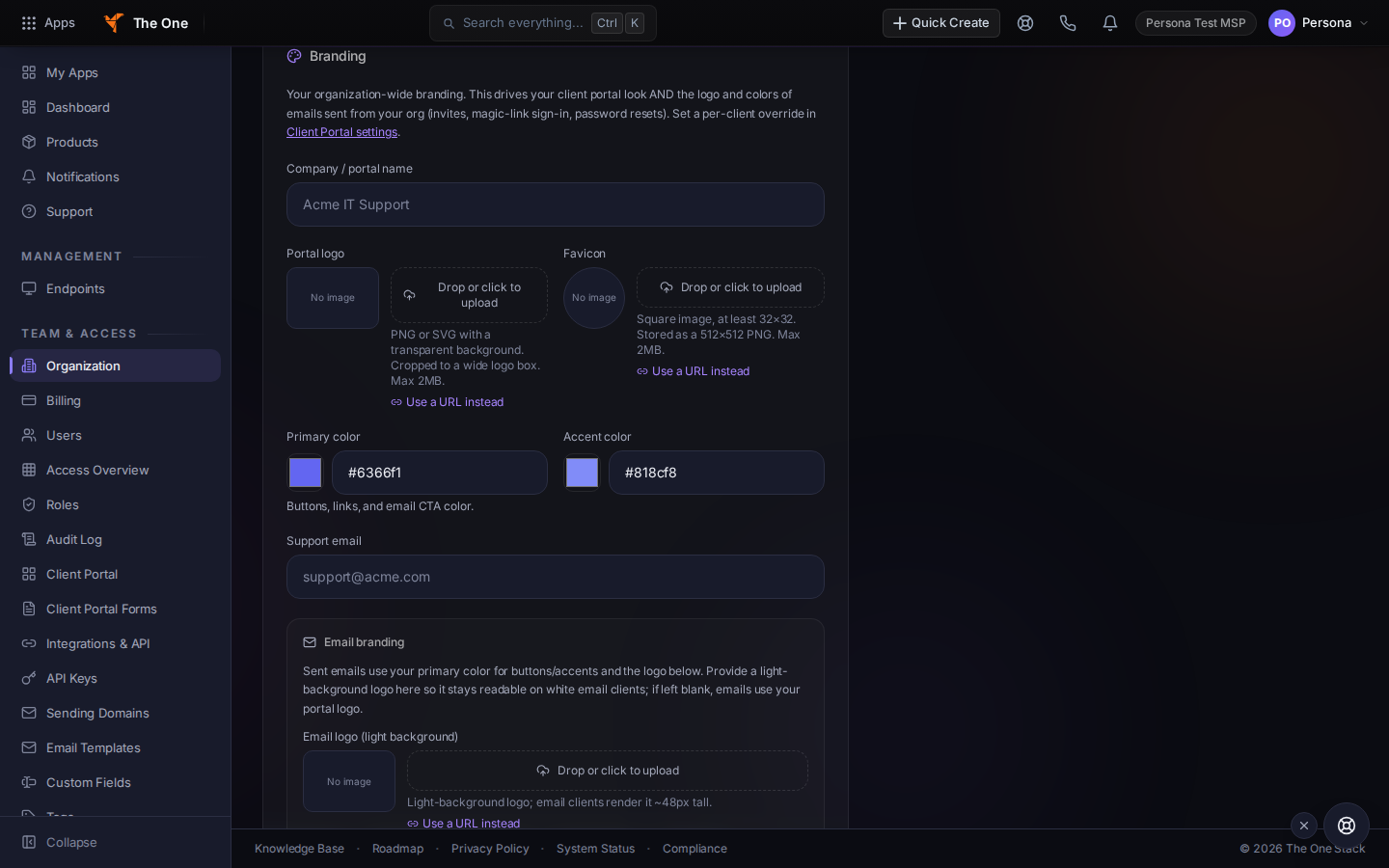The height and width of the screenshot is (868, 1389).
Task: Click The One logo
Action: (x=147, y=23)
